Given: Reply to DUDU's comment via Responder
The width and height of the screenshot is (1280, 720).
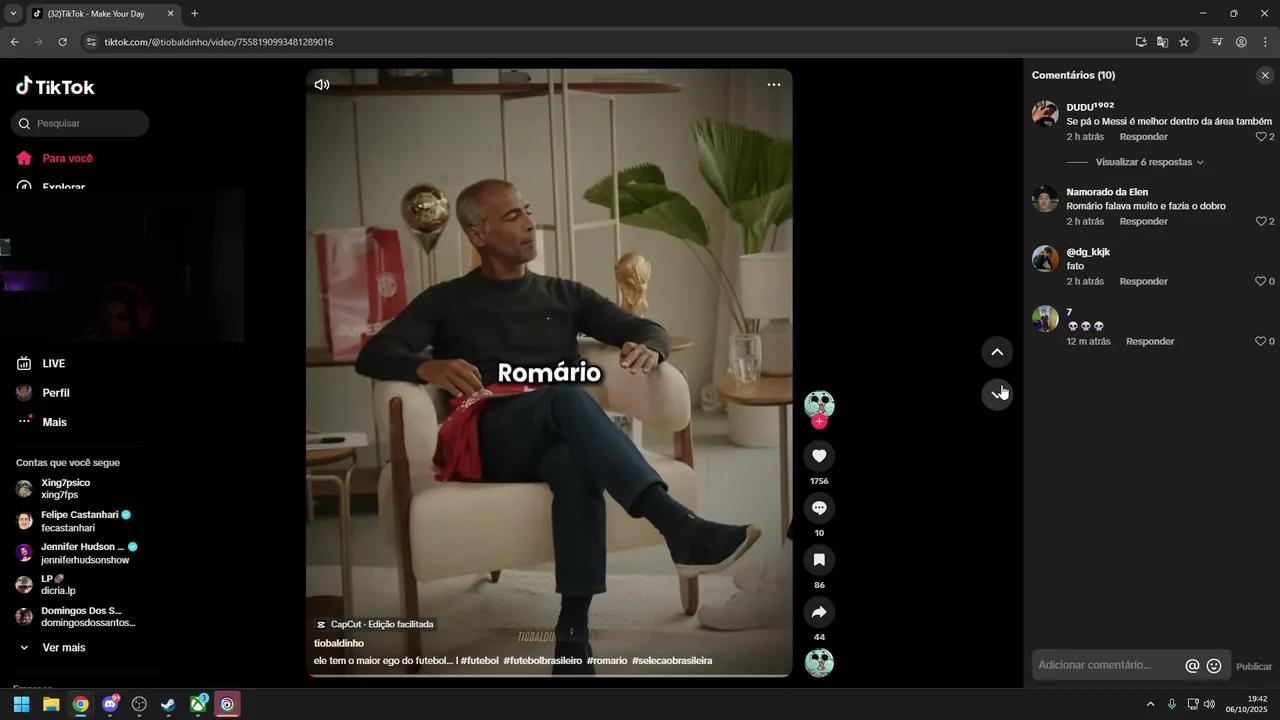Looking at the screenshot, I should click(x=1143, y=137).
